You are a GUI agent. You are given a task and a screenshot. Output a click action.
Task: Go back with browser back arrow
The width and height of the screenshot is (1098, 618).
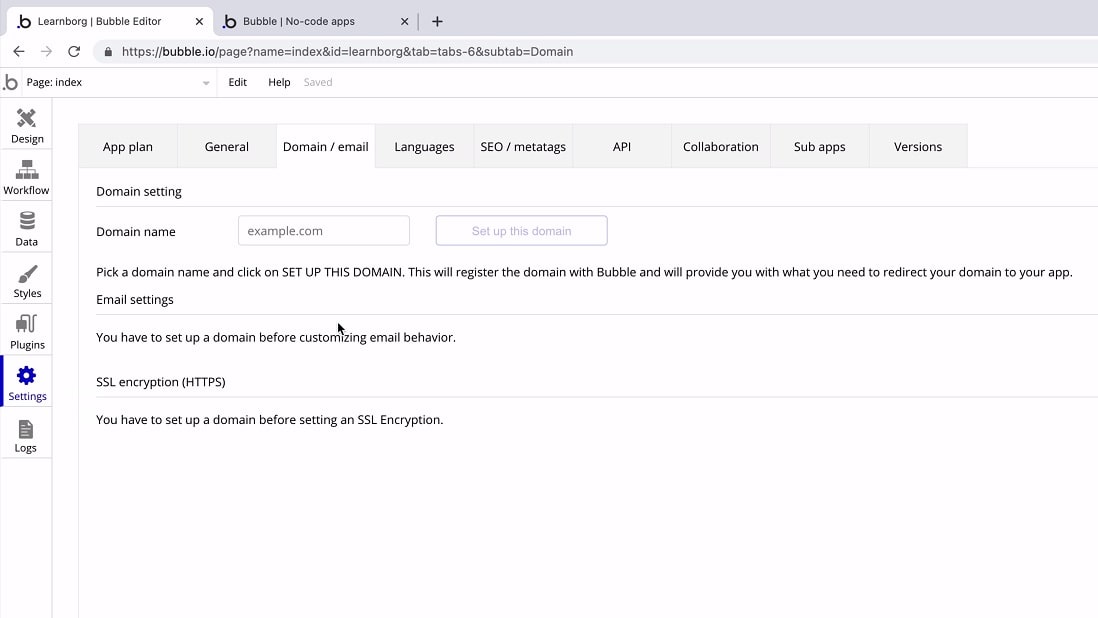(19, 51)
